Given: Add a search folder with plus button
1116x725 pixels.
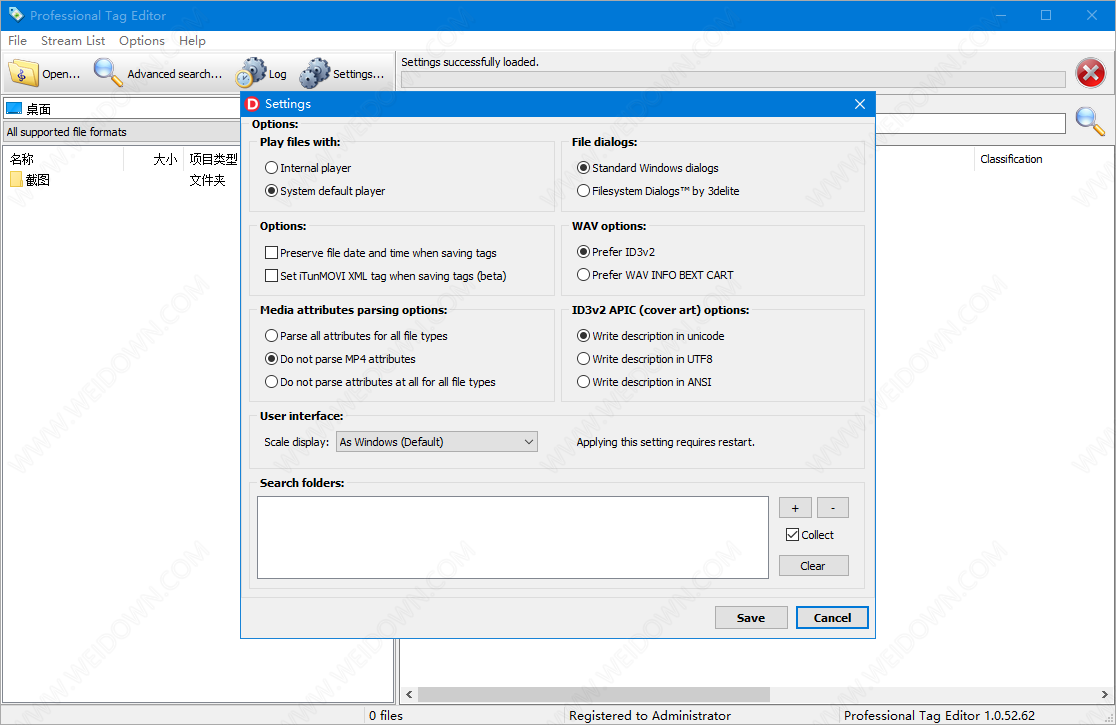Looking at the screenshot, I should [x=795, y=508].
